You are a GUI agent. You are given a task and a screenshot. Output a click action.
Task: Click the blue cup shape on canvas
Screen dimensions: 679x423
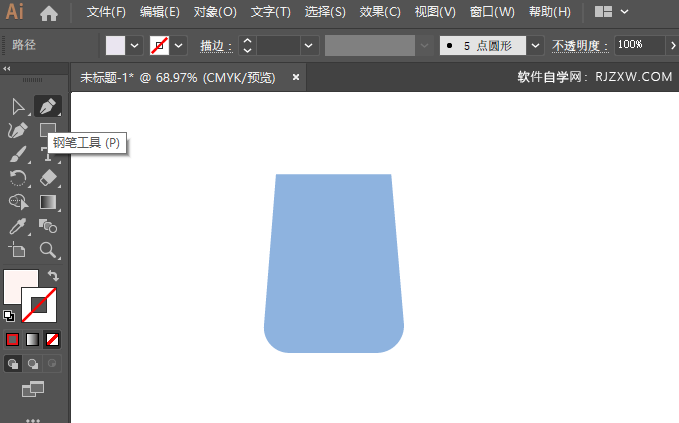(334, 263)
